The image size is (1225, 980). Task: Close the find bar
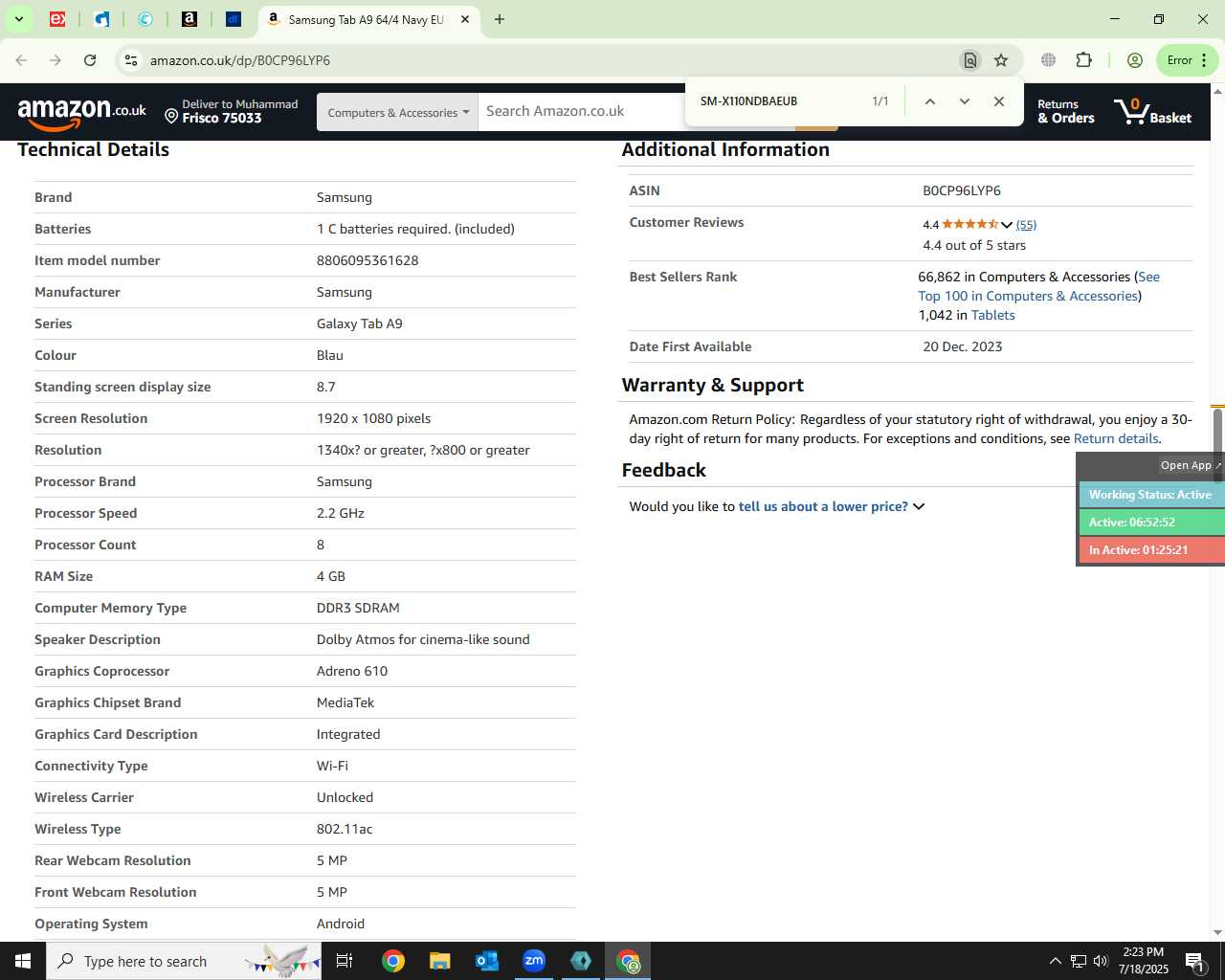(x=998, y=101)
